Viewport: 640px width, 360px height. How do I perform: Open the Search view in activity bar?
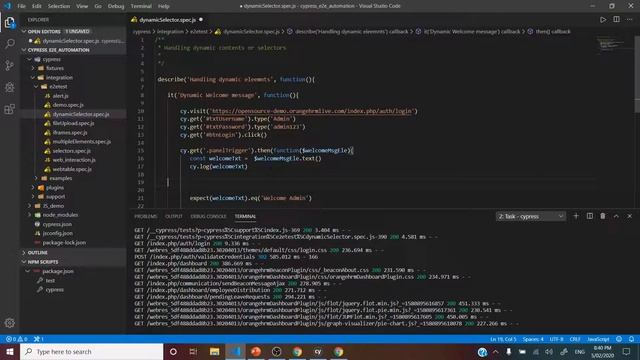10,44
